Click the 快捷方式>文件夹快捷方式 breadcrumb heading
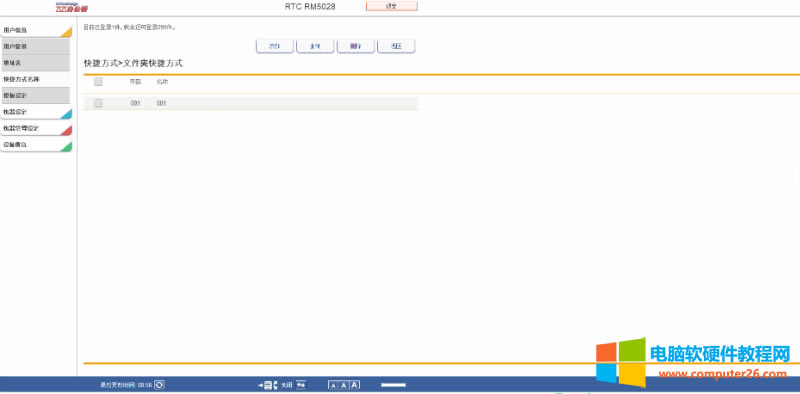Viewport: 800px width, 394px height. [x=133, y=63]
